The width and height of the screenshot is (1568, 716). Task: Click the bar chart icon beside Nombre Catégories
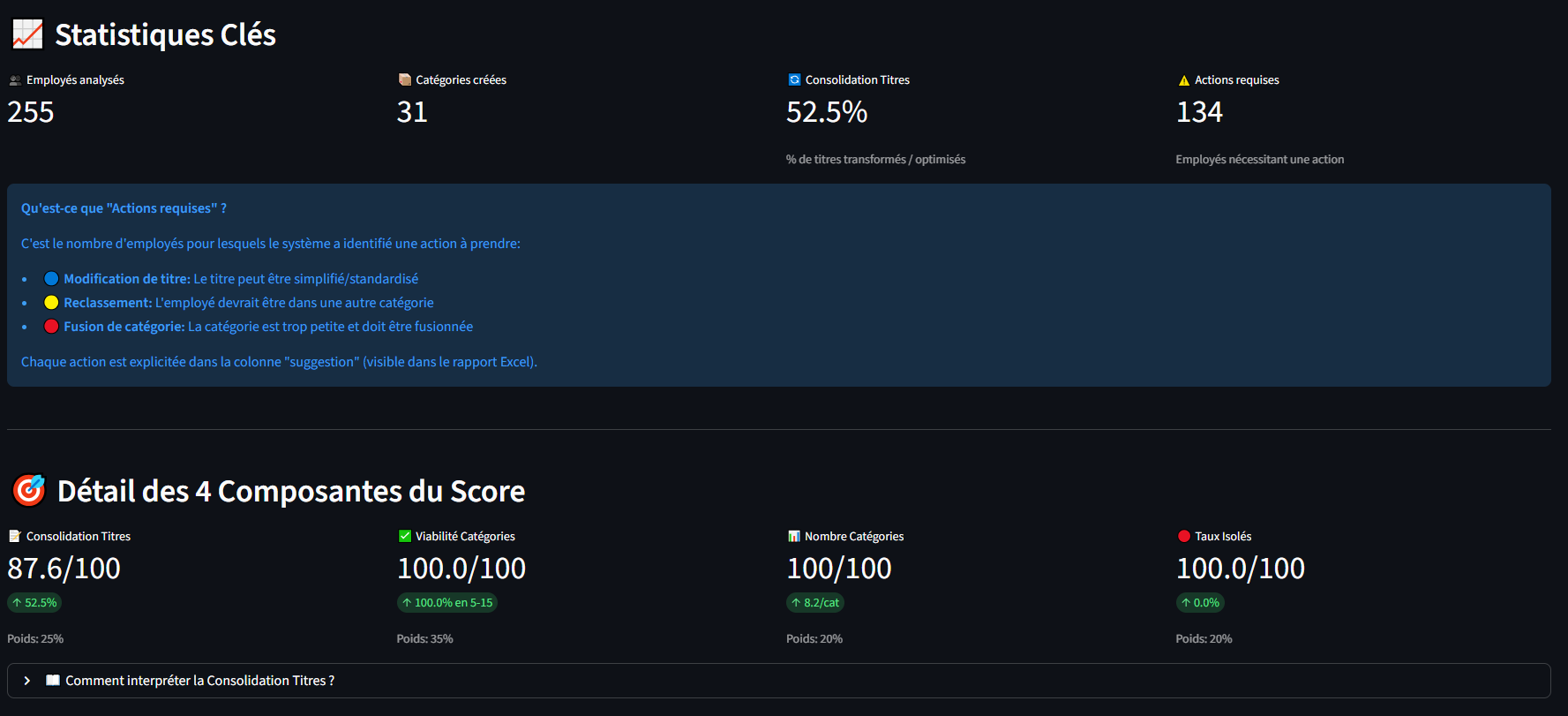794,536
